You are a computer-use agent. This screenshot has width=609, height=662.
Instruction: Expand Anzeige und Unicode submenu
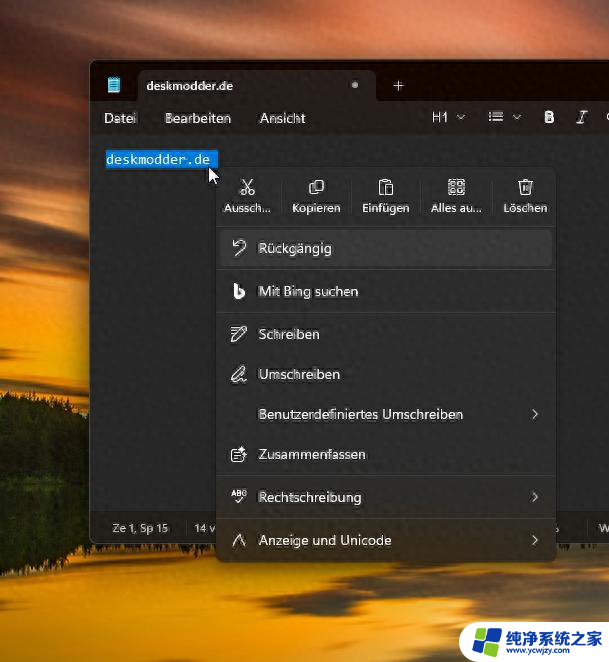[x=386, y=540]
